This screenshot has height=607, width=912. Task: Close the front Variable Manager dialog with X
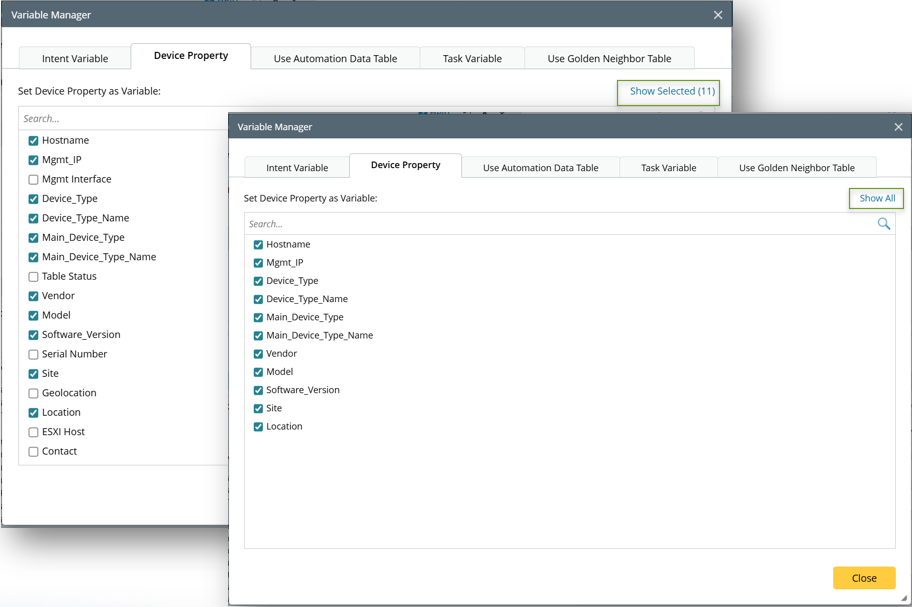click(898, 127)
